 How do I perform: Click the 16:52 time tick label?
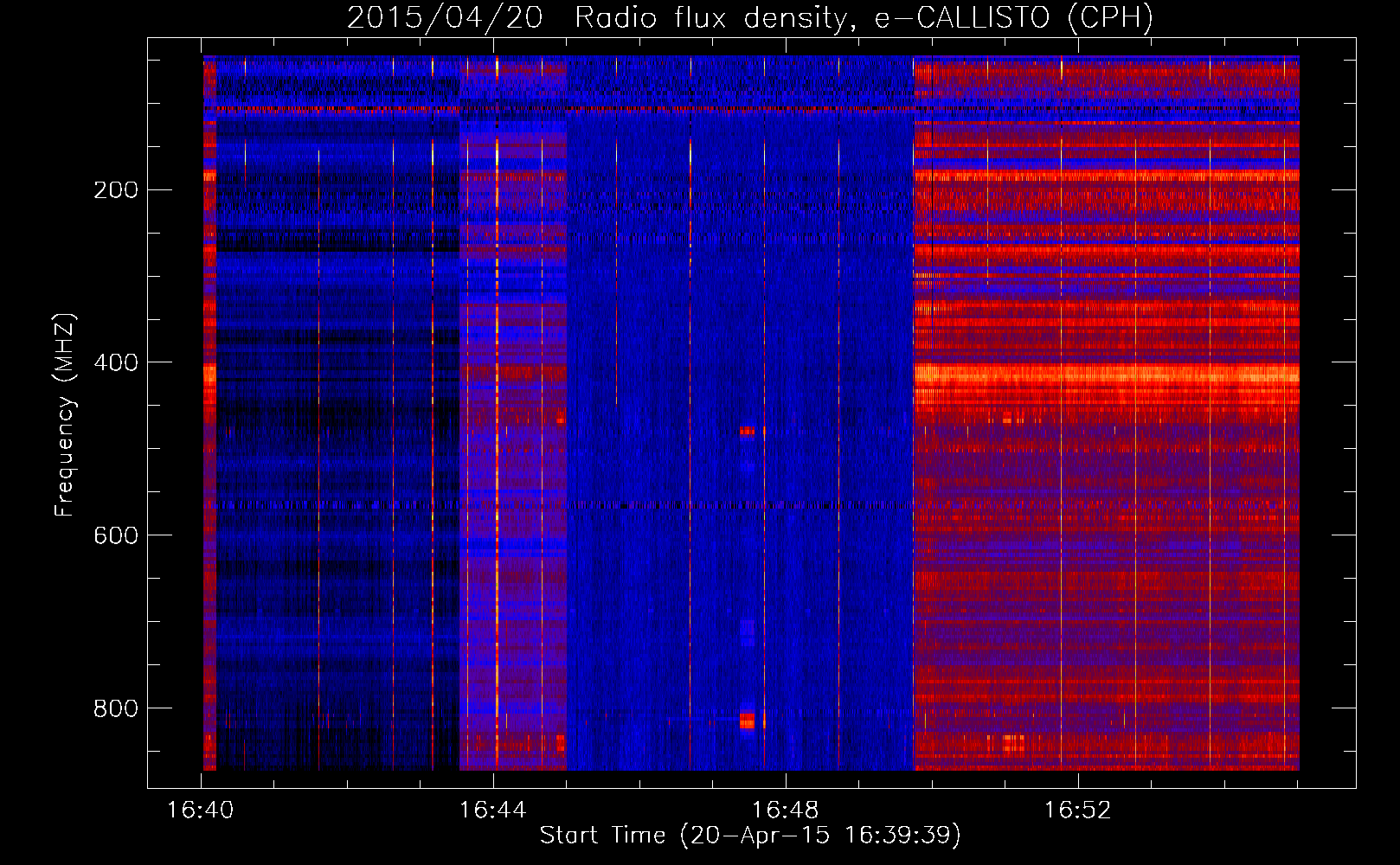[1078, 811]
